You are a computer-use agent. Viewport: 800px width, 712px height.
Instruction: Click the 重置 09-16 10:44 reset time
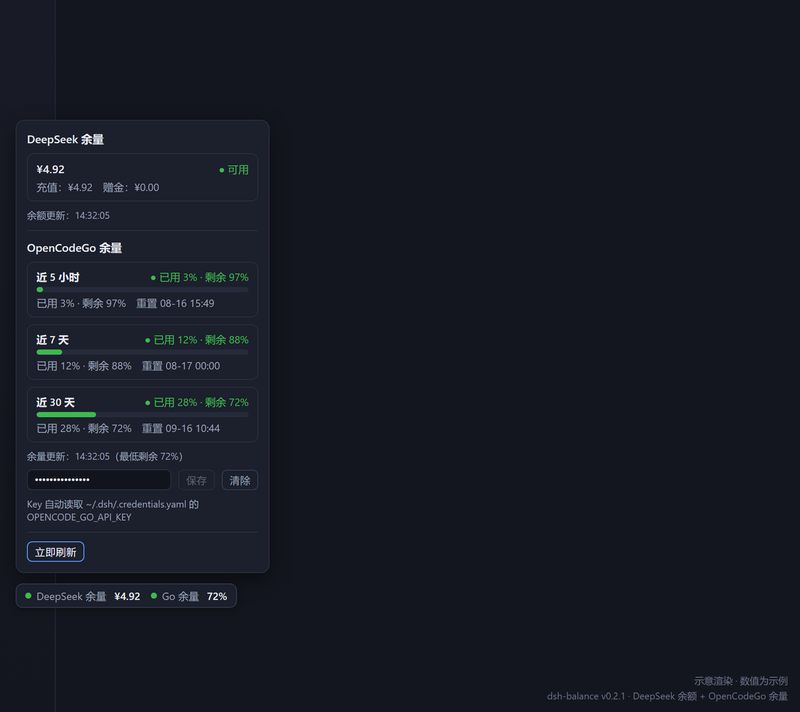181,429
